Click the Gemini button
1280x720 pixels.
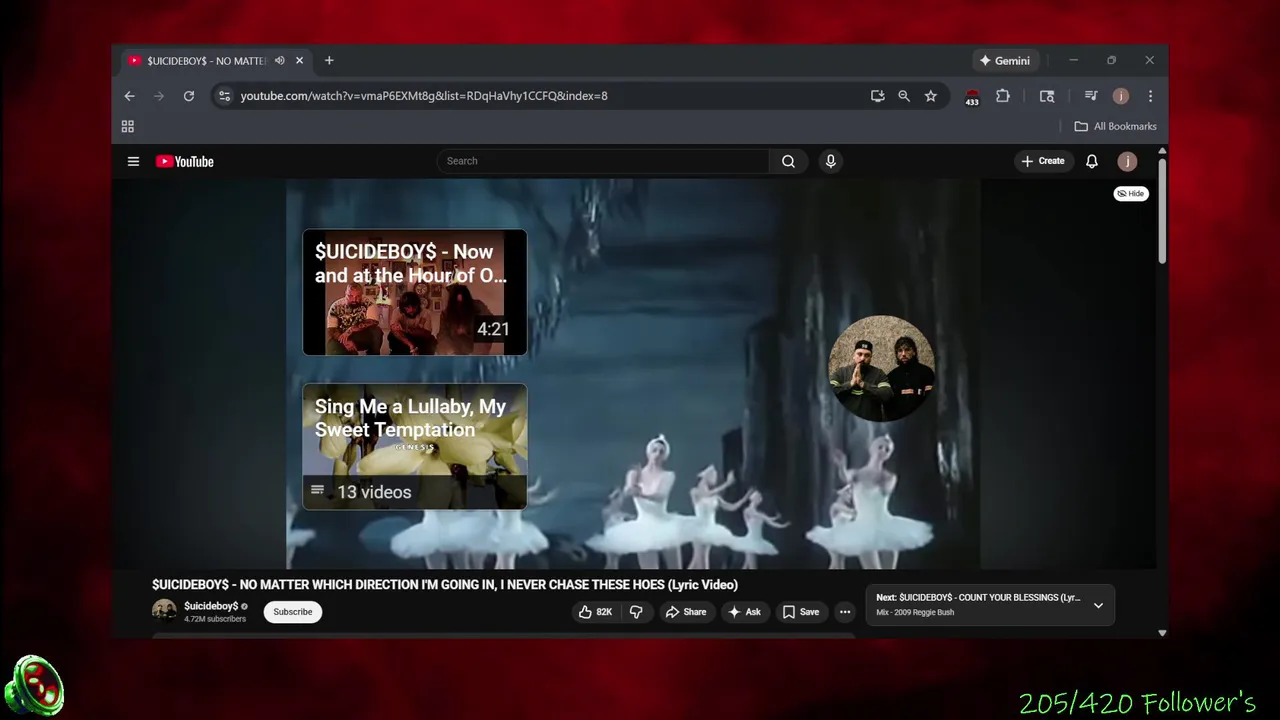pyautogui.click(x=1004, y=61)
